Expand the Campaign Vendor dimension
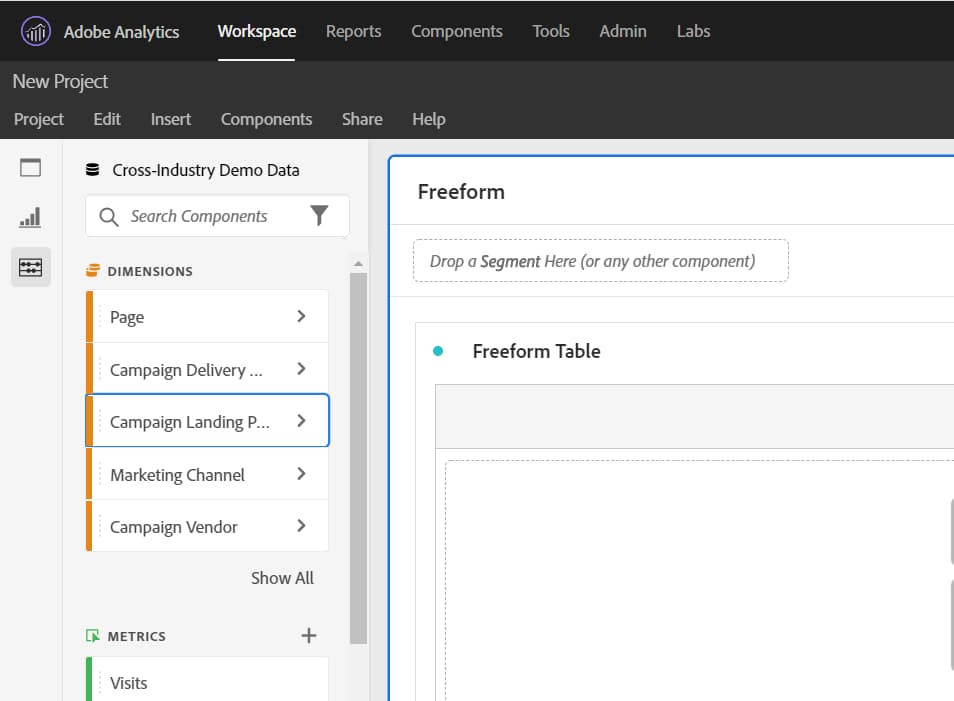Screen dimensions: 954x701 tap(300, 525)
